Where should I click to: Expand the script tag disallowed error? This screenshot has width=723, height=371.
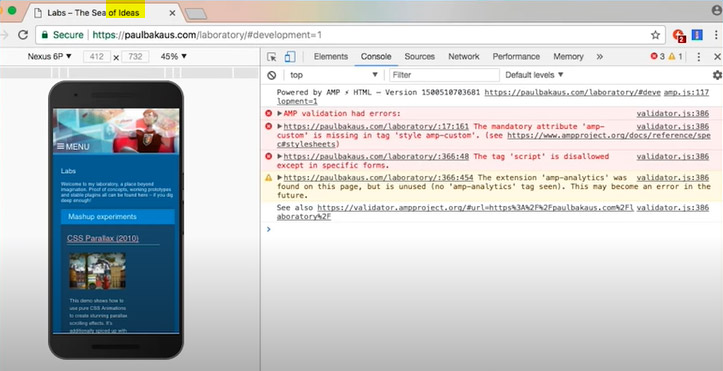coord(280,157)
